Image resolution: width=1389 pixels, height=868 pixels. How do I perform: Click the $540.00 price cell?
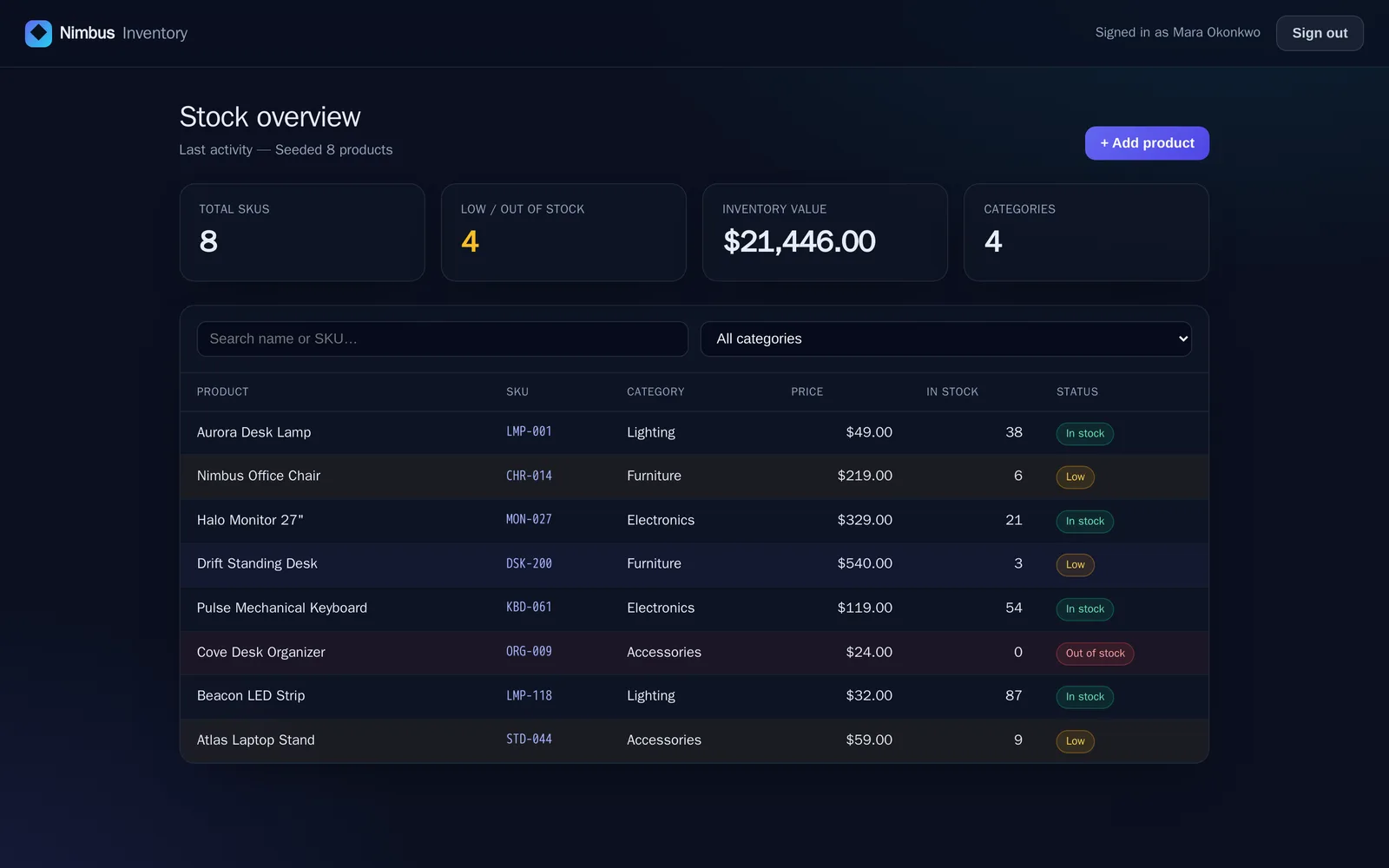(x=865, y=563)
